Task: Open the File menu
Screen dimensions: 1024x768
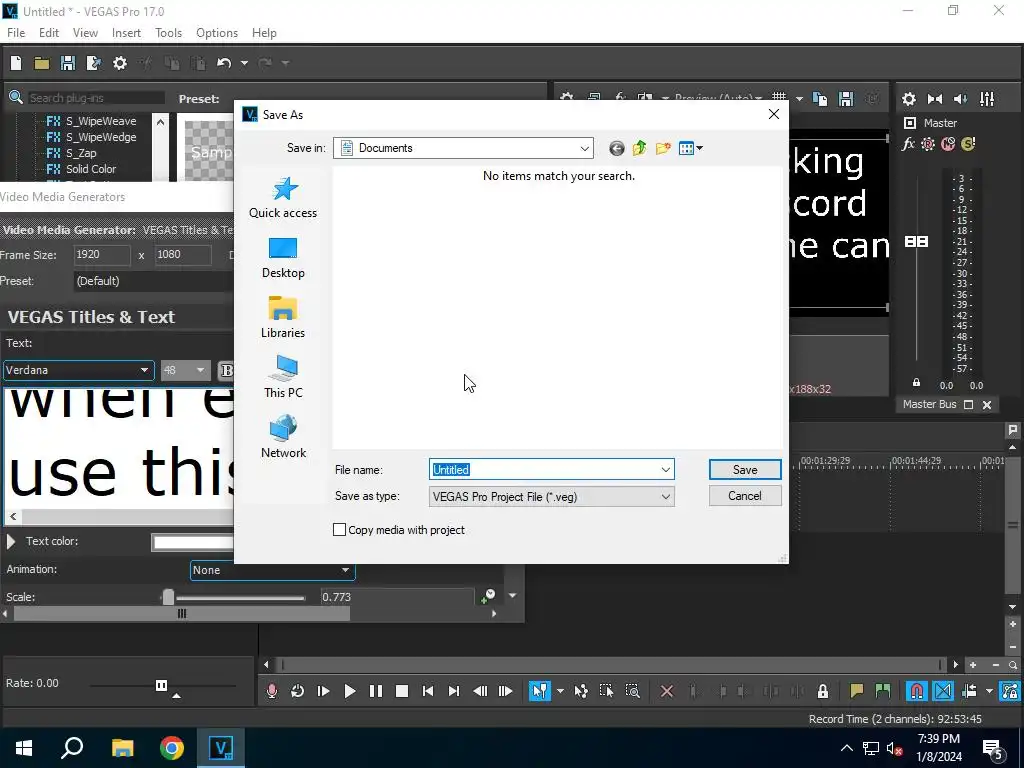Action: 16,33
